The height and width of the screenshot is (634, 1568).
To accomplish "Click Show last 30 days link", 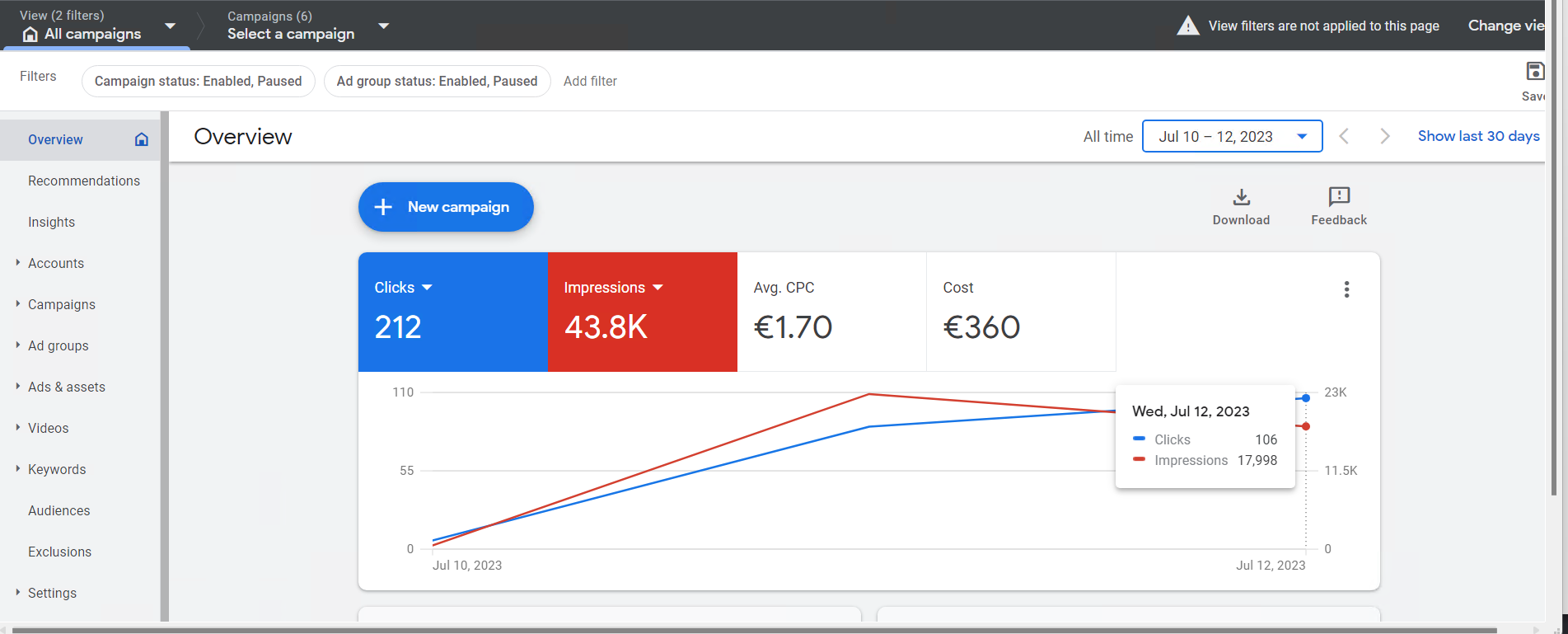I will (x=1478, y=136).
